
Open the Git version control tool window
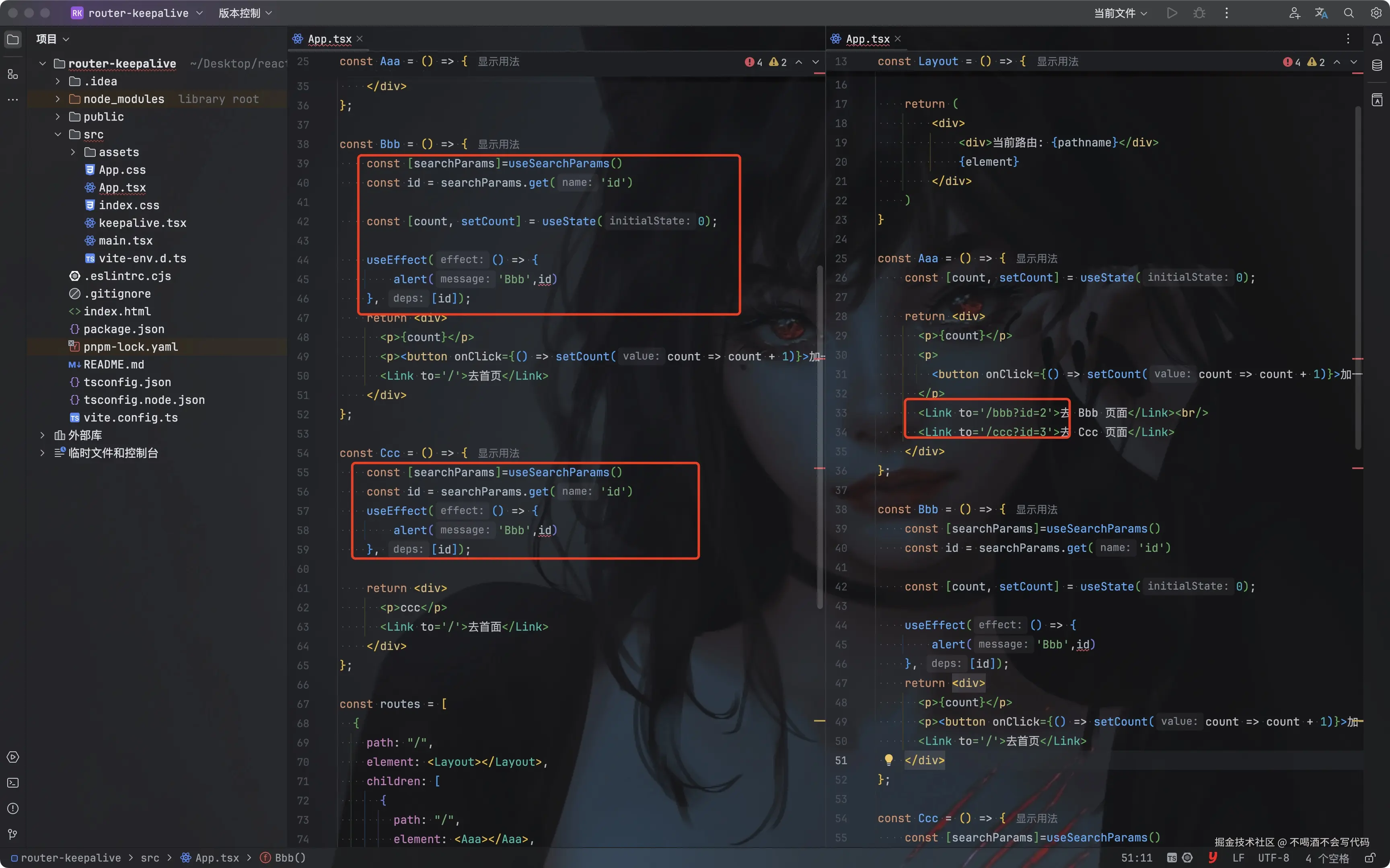[x=12, y=833]
